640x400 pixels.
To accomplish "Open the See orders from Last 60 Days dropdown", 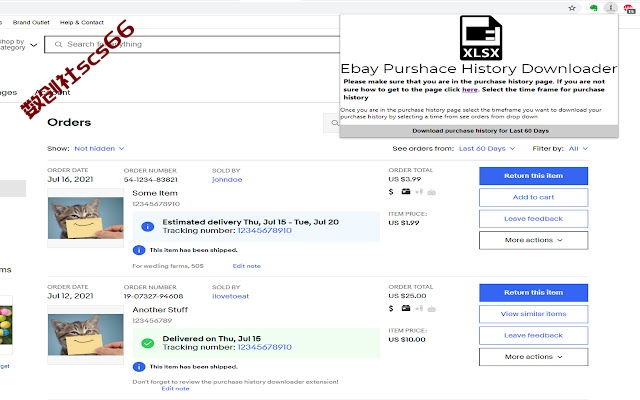I will tap(487, 149).
